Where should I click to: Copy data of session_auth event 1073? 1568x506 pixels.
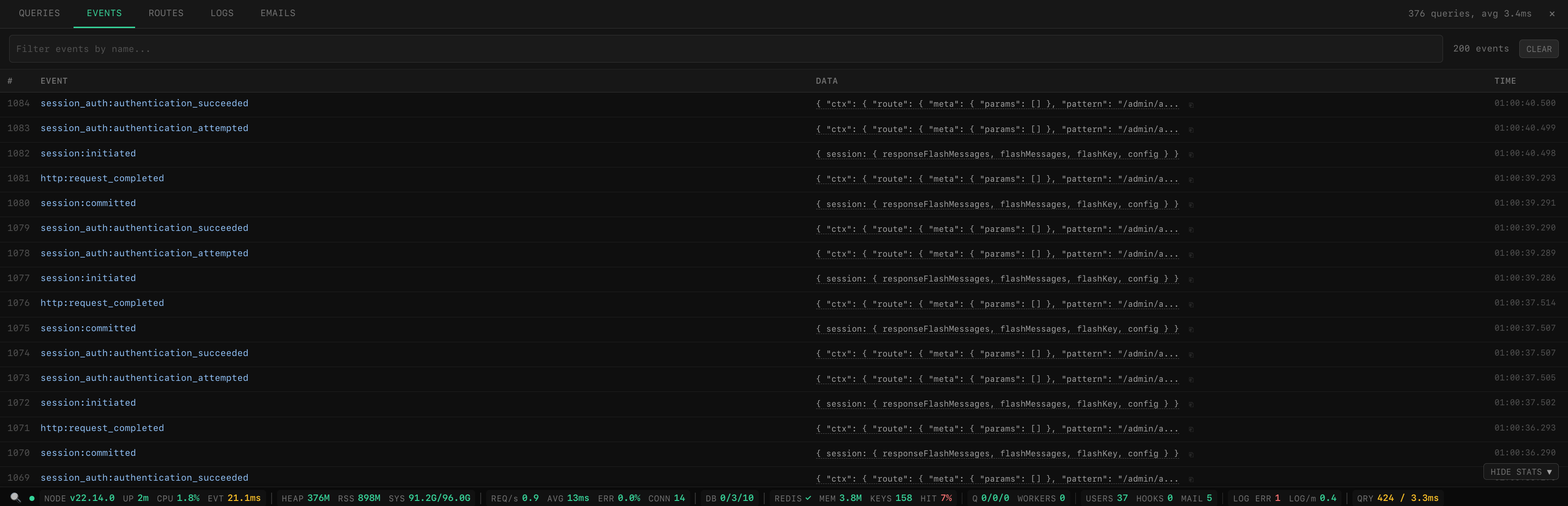coord(1191,379)
